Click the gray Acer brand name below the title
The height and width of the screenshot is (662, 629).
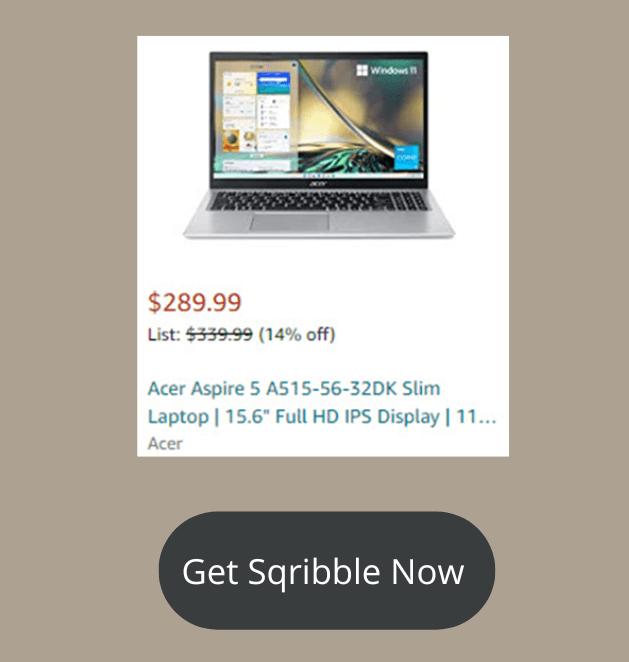165,444
